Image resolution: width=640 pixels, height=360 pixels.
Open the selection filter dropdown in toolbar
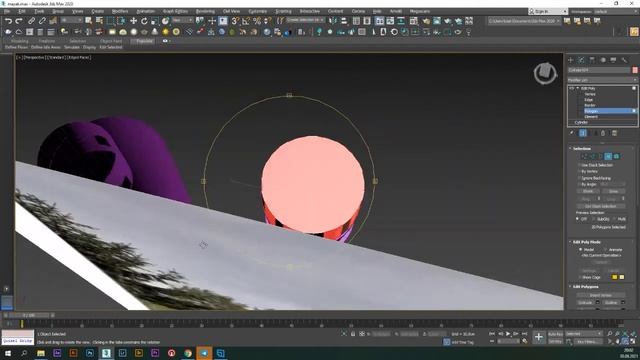point(71,20)
